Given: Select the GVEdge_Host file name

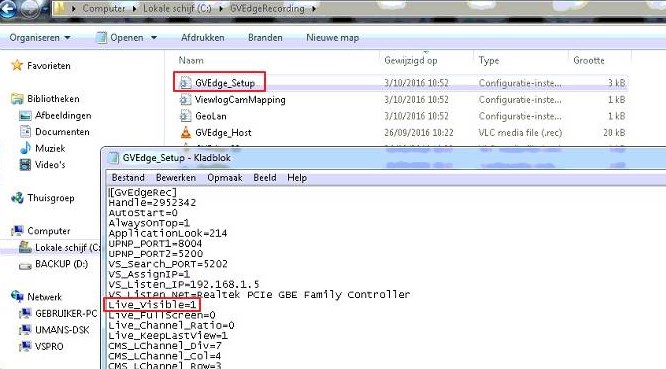Looking at the screenshot, I should coord(223,132).
